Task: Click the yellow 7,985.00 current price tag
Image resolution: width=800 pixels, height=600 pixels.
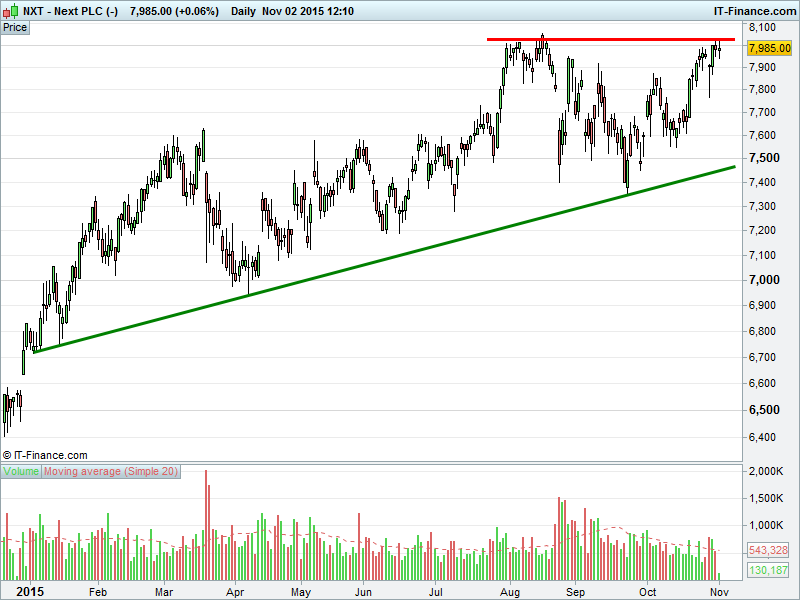Action: (769, 48)
